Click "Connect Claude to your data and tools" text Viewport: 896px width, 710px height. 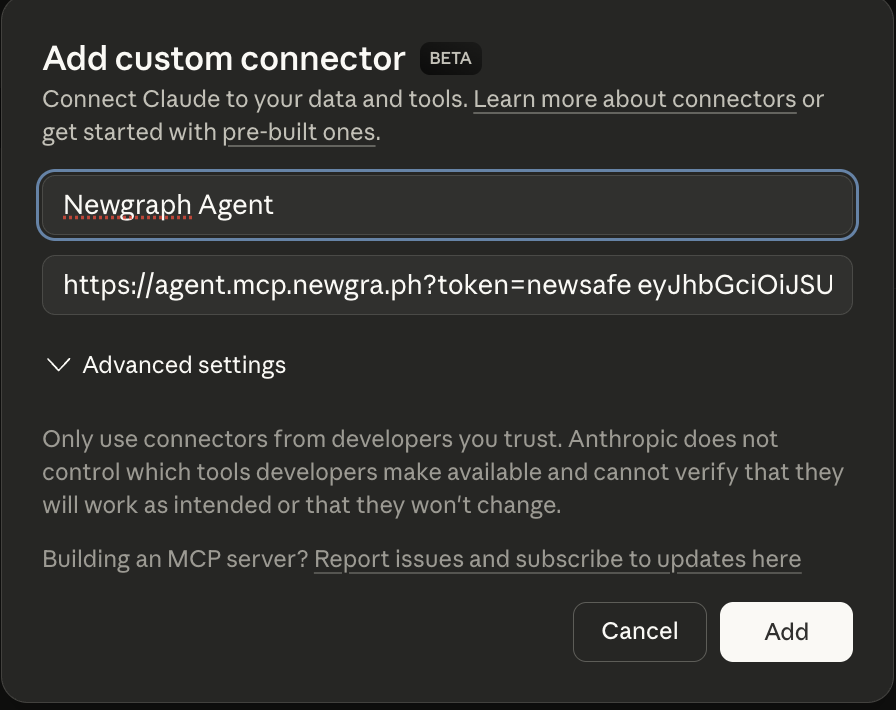(254, 100)
